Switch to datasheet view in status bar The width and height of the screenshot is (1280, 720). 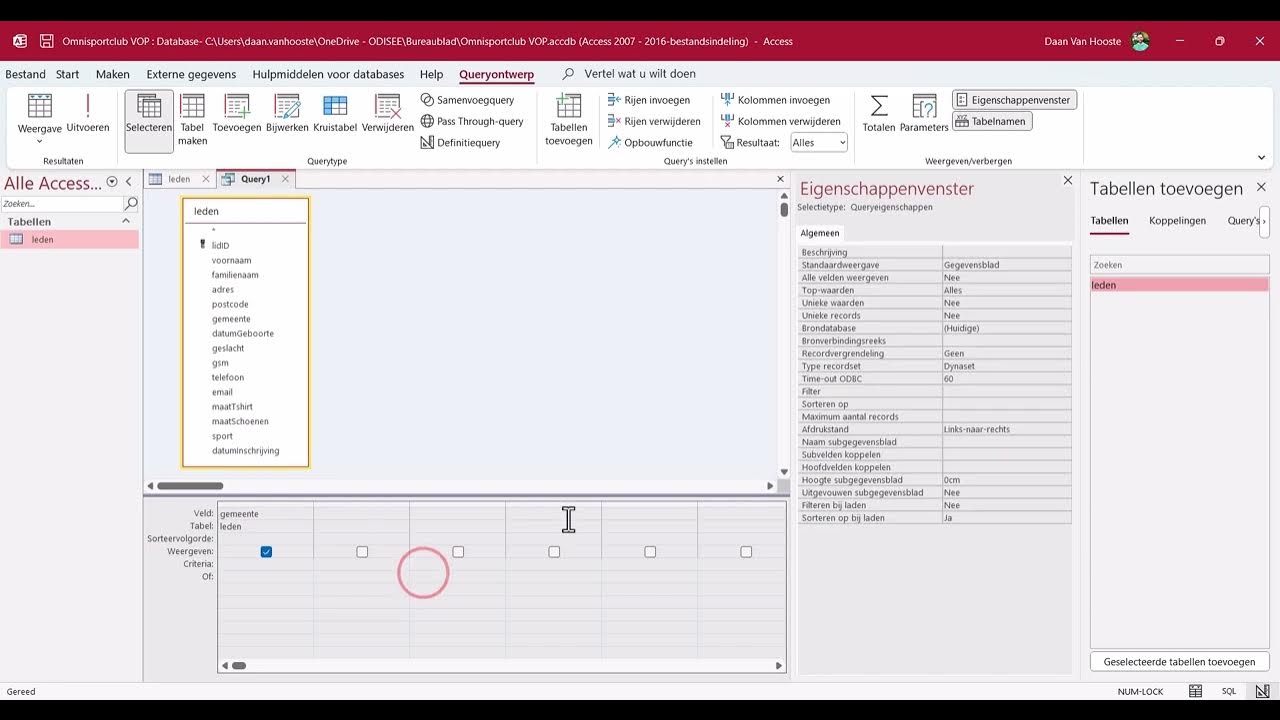(x=1195, y=691)
